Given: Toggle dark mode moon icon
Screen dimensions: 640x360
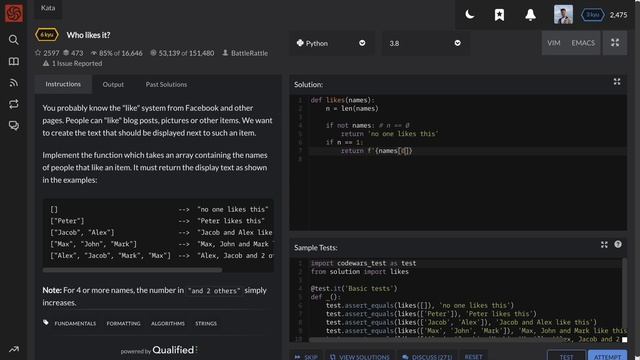Looking at the screenshot, I should [x=469, y=15].
